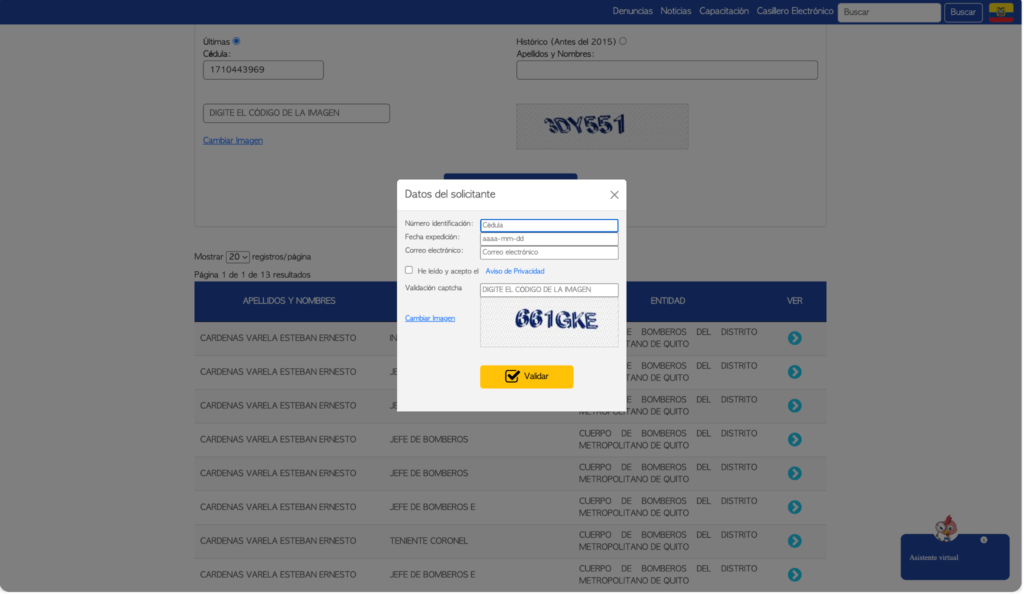Viewport: 1024px width, 594px height.
Task: Close the Datos del solicitante dialog
Action: click(x=614, y=195)
